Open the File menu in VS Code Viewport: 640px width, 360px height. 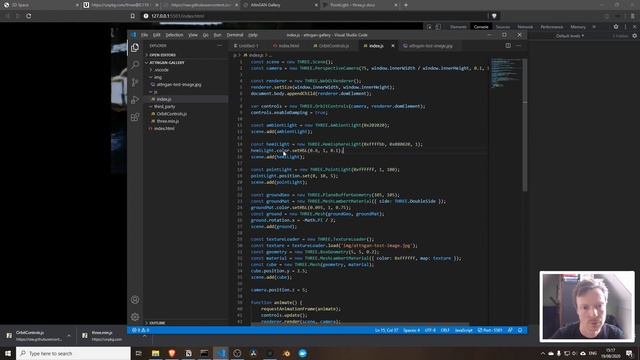pyautogui.click(x=144, y=35)
